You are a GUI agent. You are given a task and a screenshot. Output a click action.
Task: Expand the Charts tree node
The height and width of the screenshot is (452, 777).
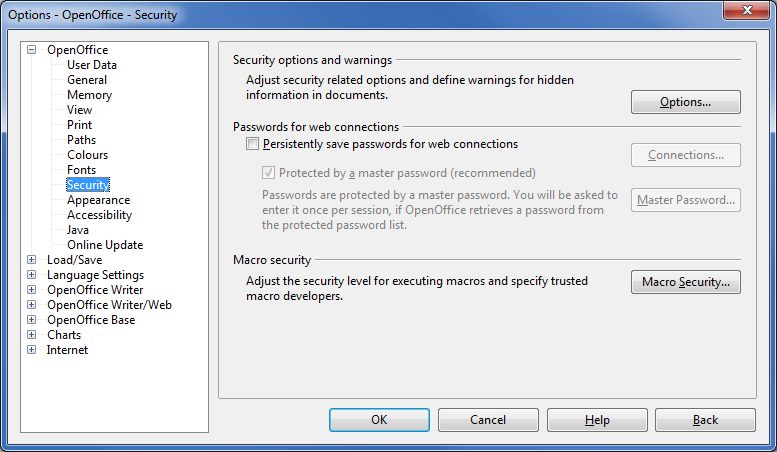32,335
